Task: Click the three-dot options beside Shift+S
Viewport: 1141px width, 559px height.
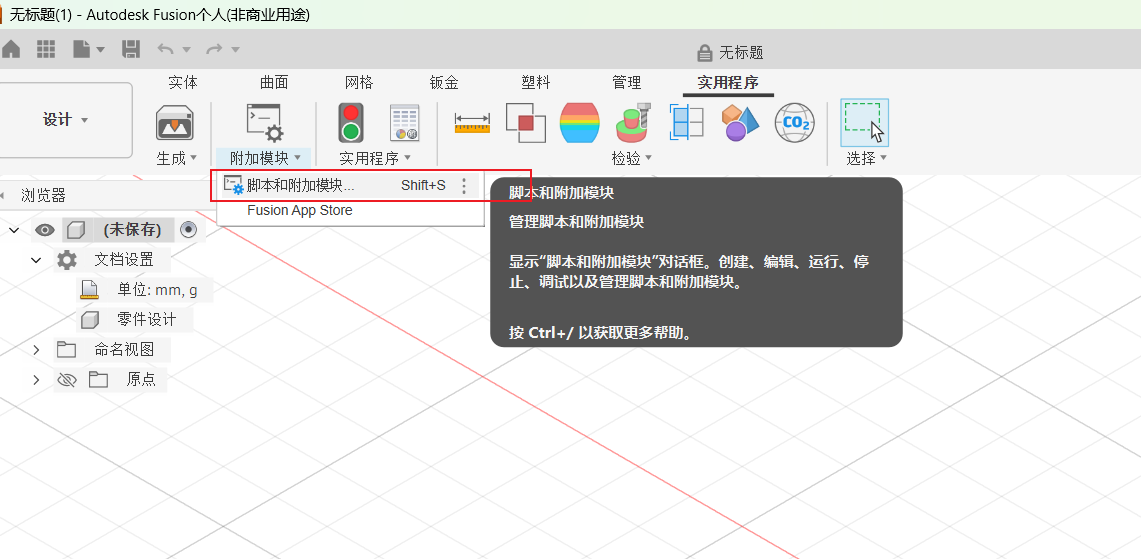Action: coord(464,186)
